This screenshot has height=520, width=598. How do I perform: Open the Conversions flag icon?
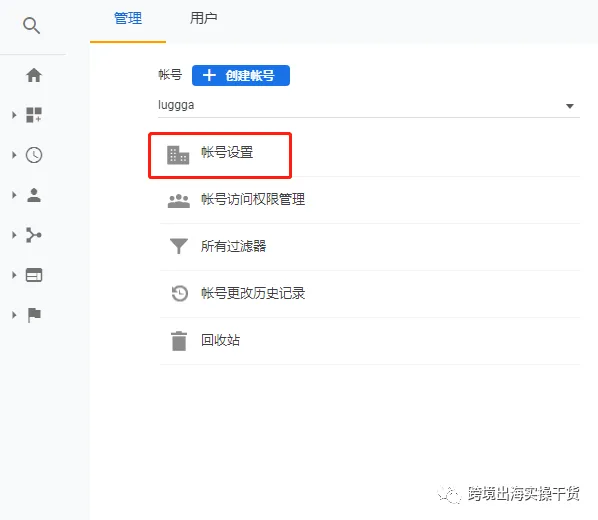pyautogui.click(x=34, y=315)
